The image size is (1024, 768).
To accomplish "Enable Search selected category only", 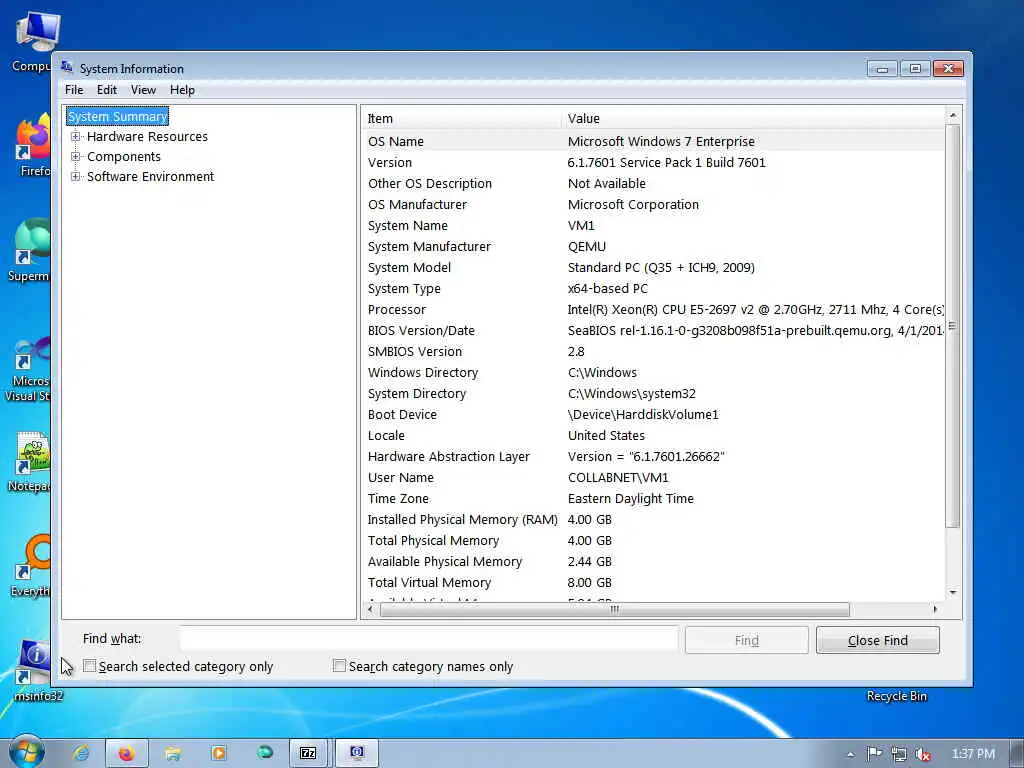I will [x=89, y=665].
